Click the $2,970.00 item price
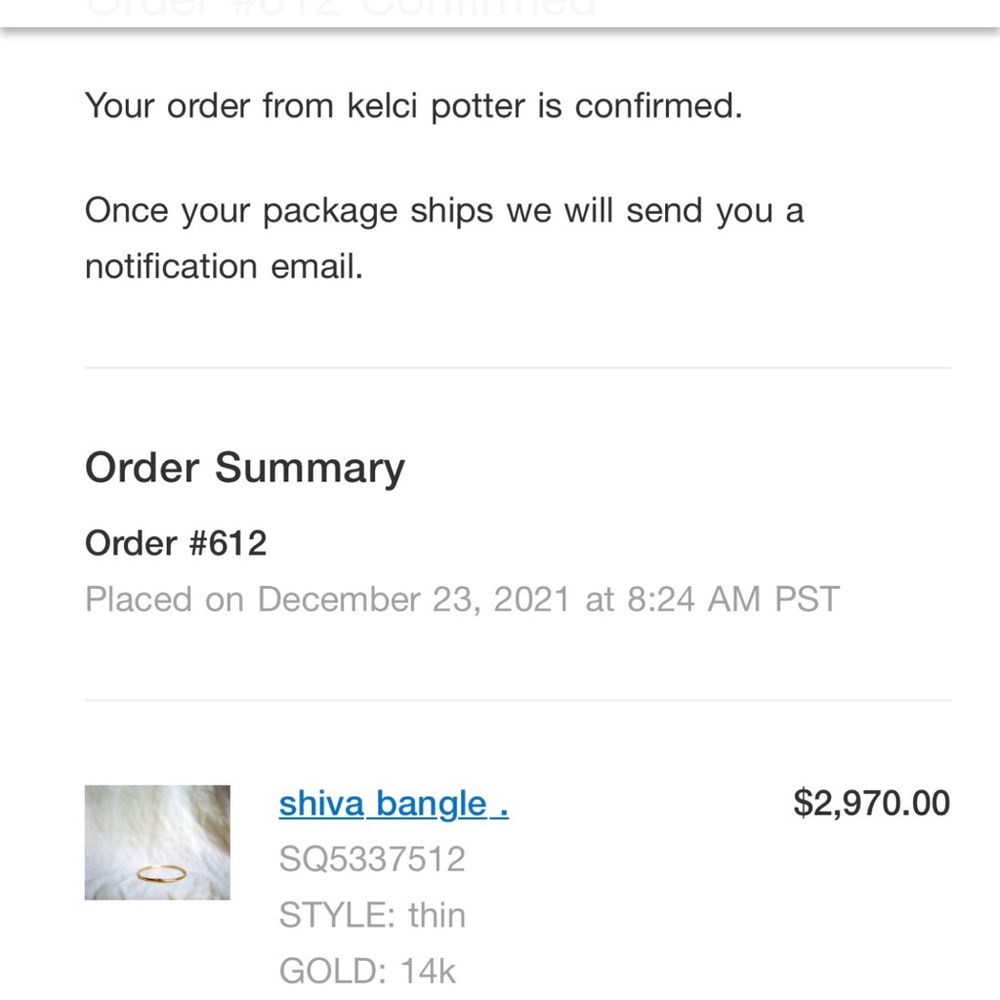The width and height of the screenshot is (1000, 1000). click(871, 803)
